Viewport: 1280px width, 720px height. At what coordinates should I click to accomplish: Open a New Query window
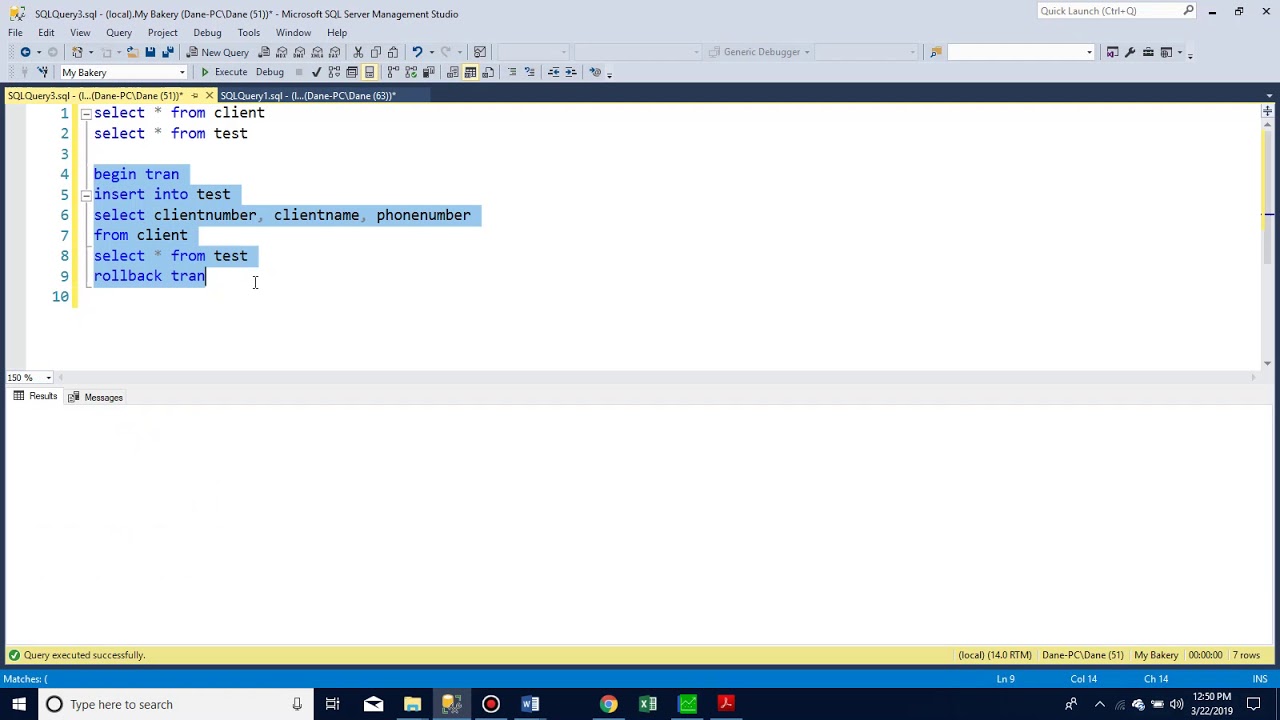tap(217, 52)
